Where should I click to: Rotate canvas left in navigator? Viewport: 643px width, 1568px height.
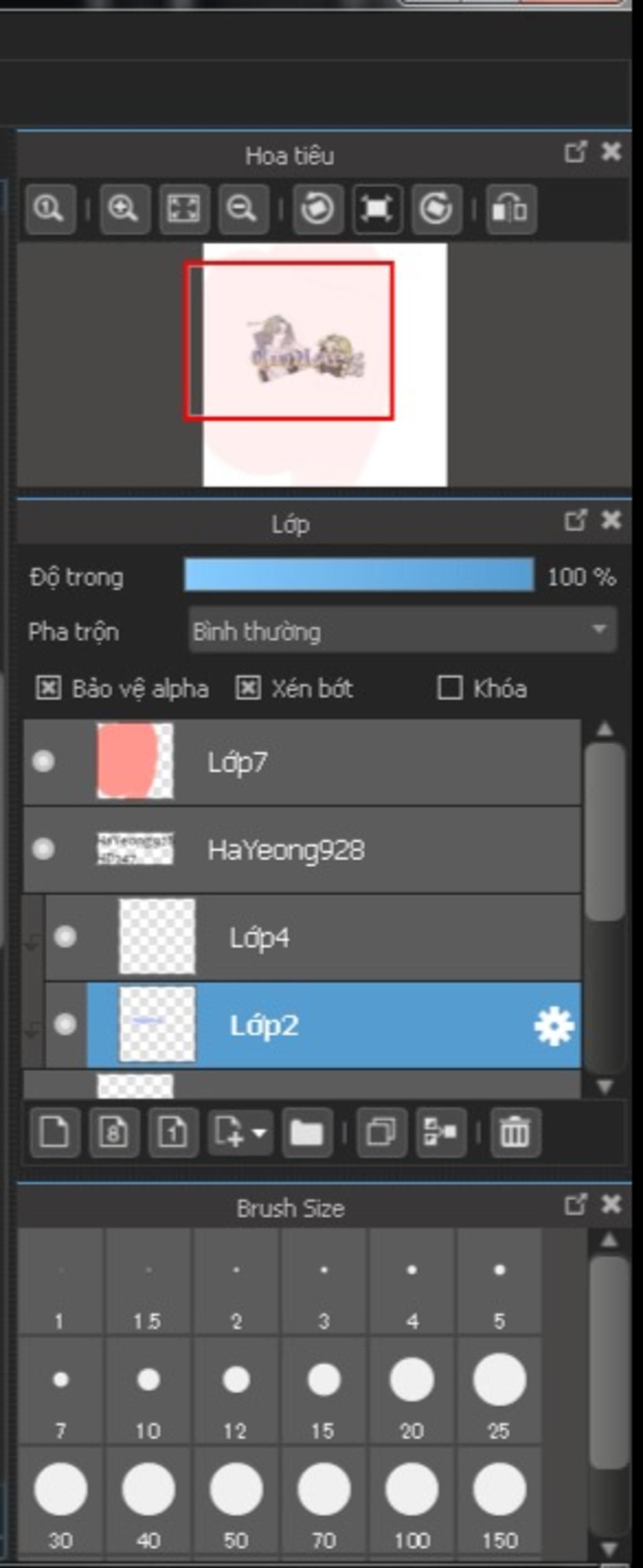pyautogui.click(x=317, y=208)
